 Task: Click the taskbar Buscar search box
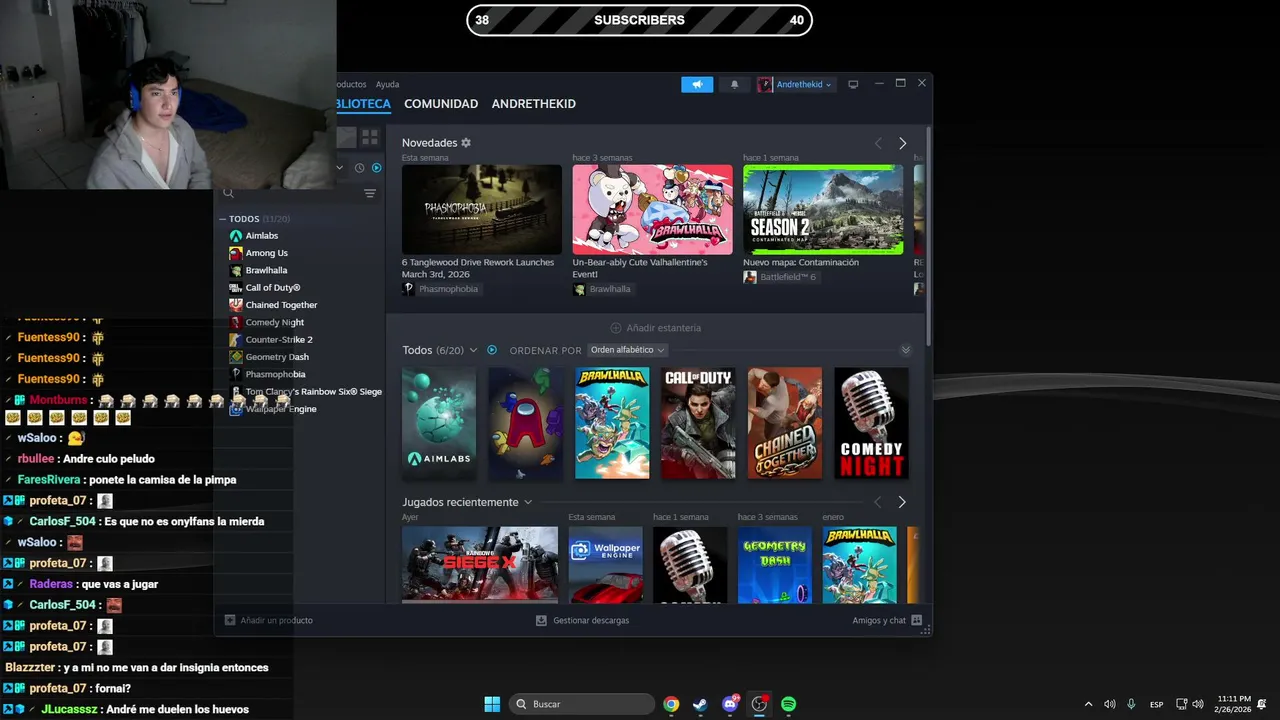[582, 704]
